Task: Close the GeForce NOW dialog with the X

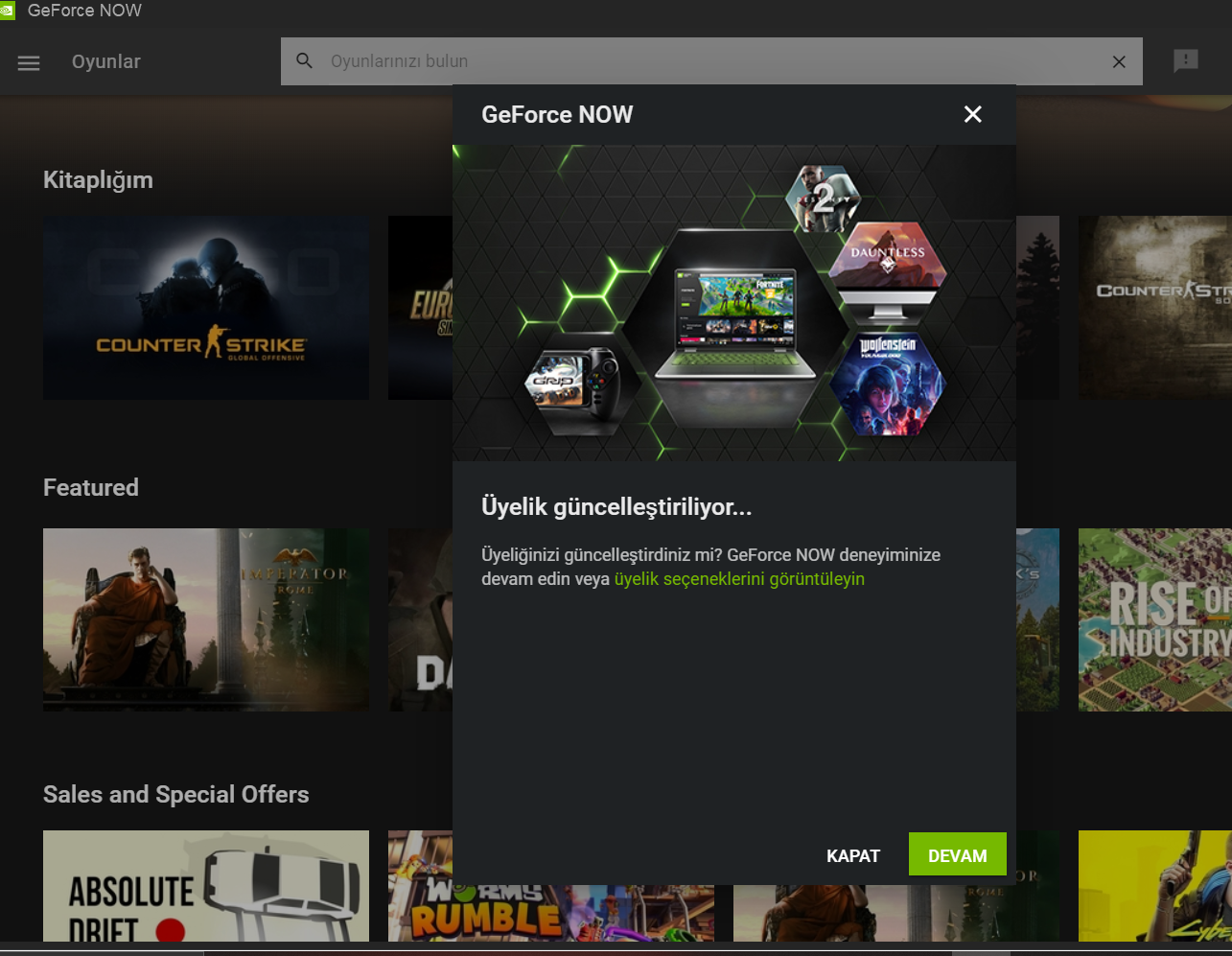Action: 973,114
